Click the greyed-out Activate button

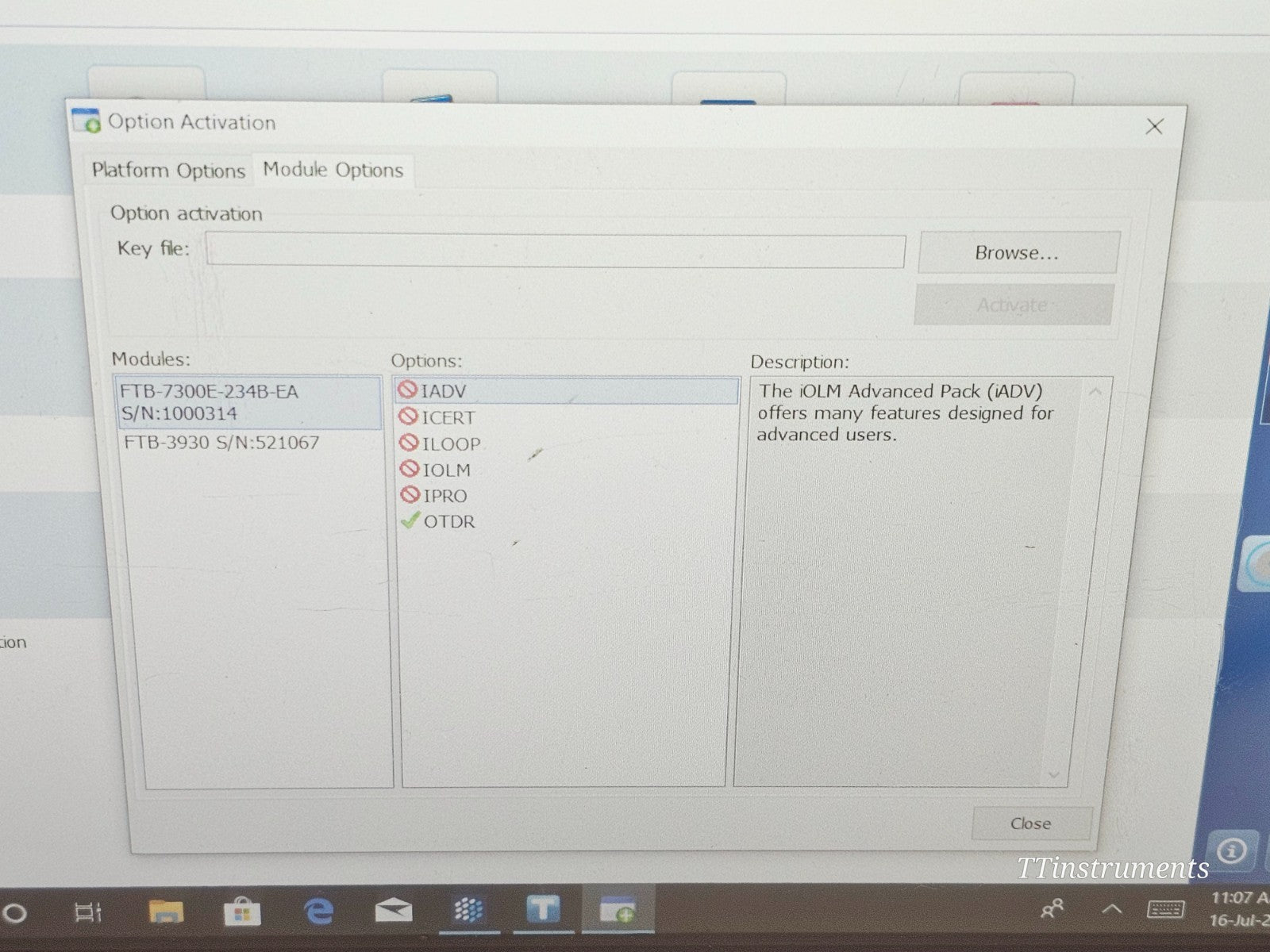pyautogui.click(x=1013, y=305)
